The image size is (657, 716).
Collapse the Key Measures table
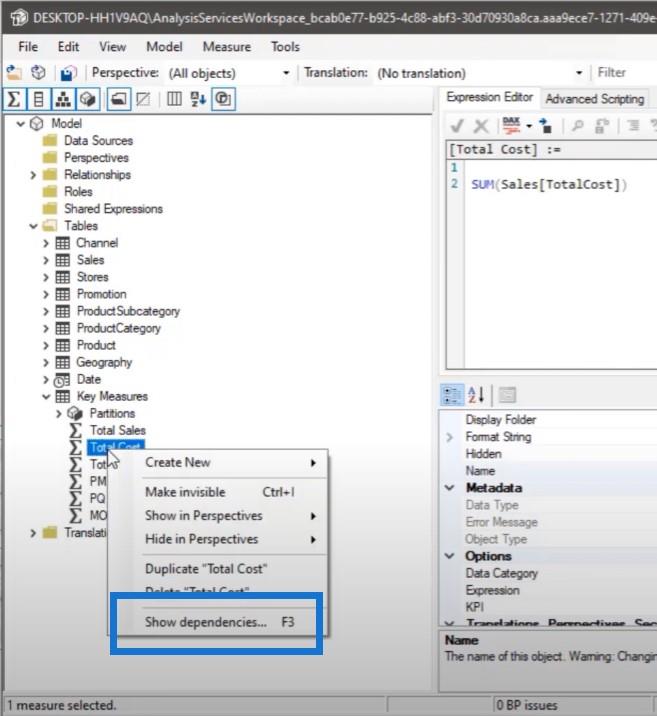pyautogui.click(x=46, y=397)
